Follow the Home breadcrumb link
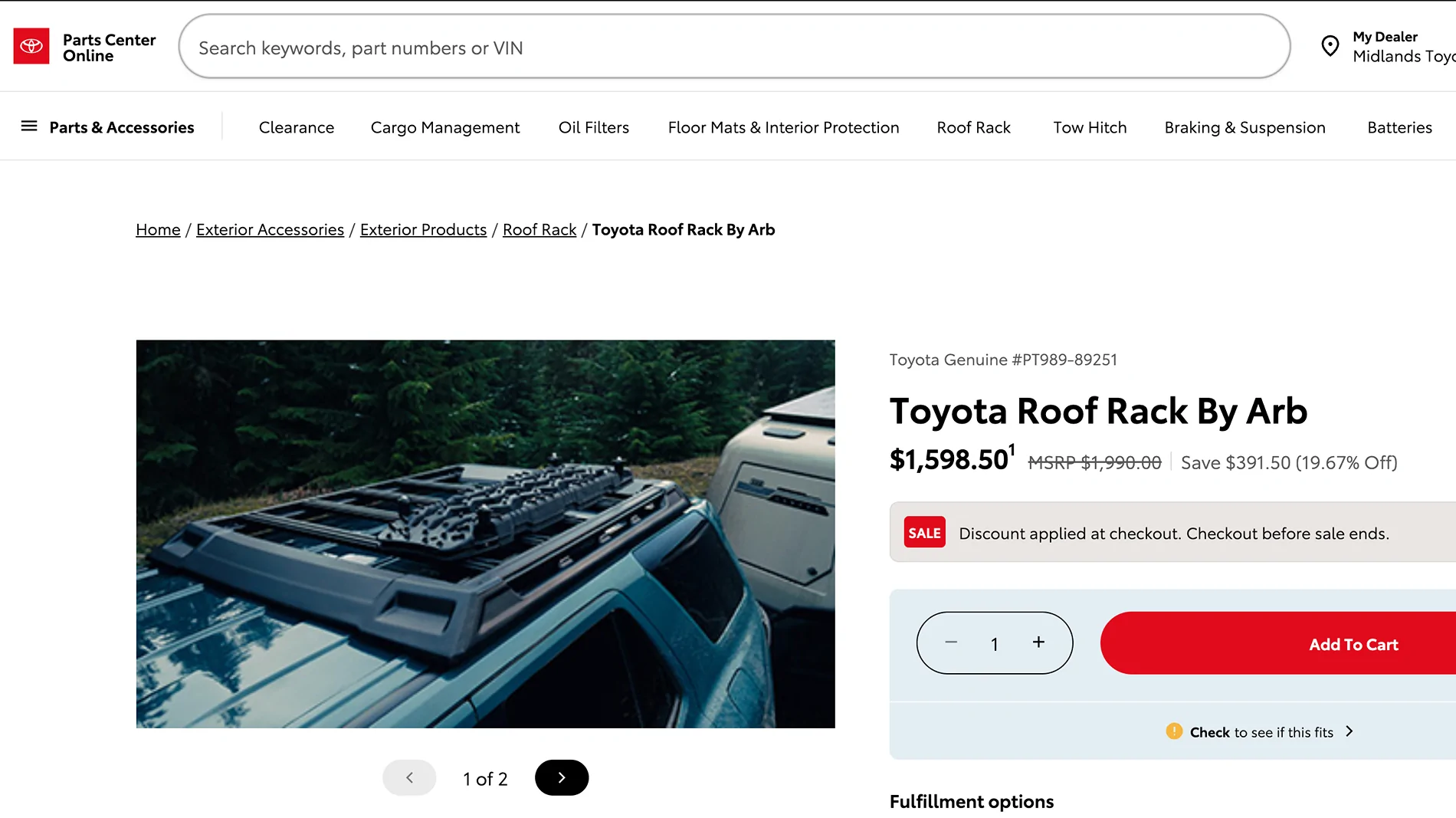 [158, 229]
